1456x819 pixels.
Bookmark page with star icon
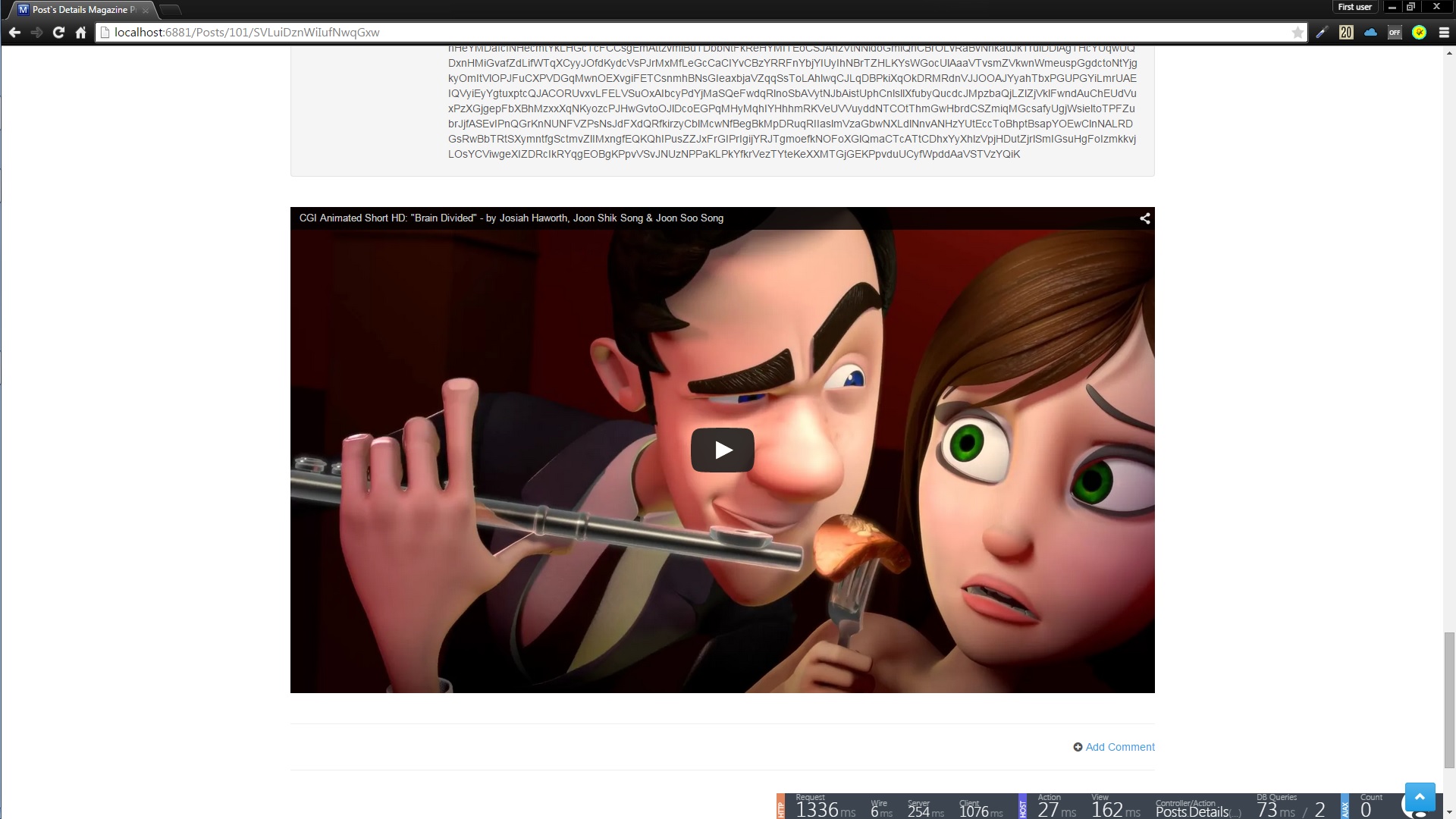(x=1298, y=33)
